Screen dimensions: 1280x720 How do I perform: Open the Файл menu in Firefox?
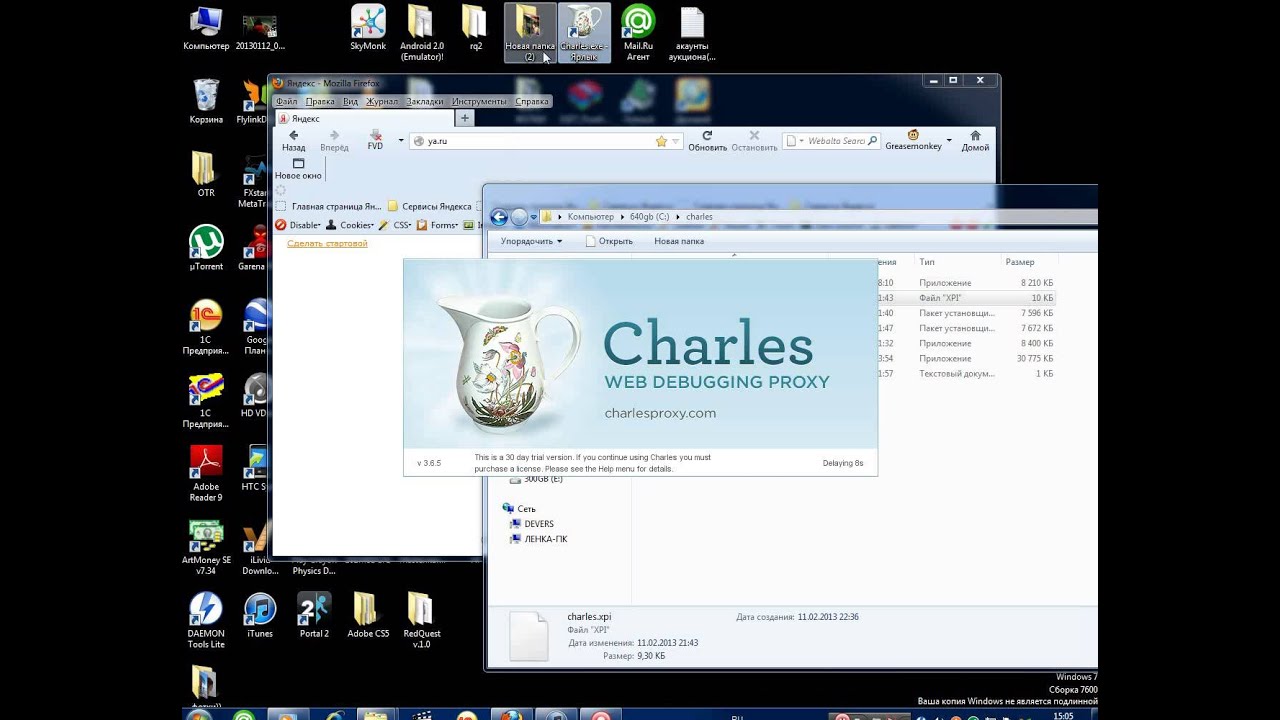[286, 101]
